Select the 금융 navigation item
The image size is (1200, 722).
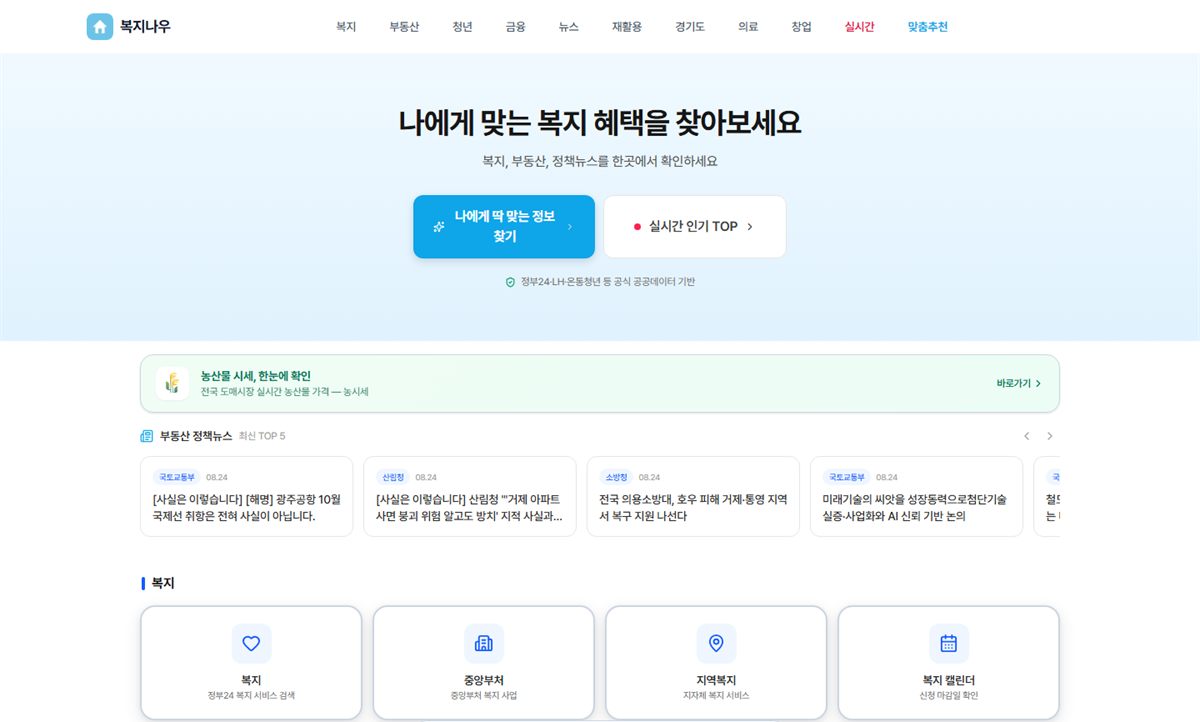click(x=515, y=27)
